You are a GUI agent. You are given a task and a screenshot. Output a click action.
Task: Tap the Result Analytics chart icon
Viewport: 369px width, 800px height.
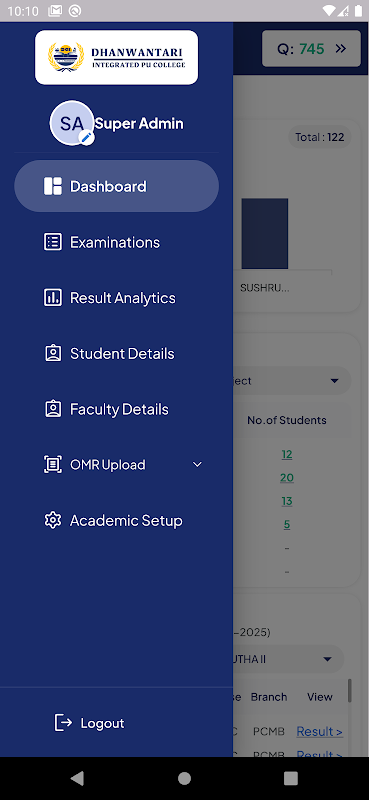click(53, 297)
